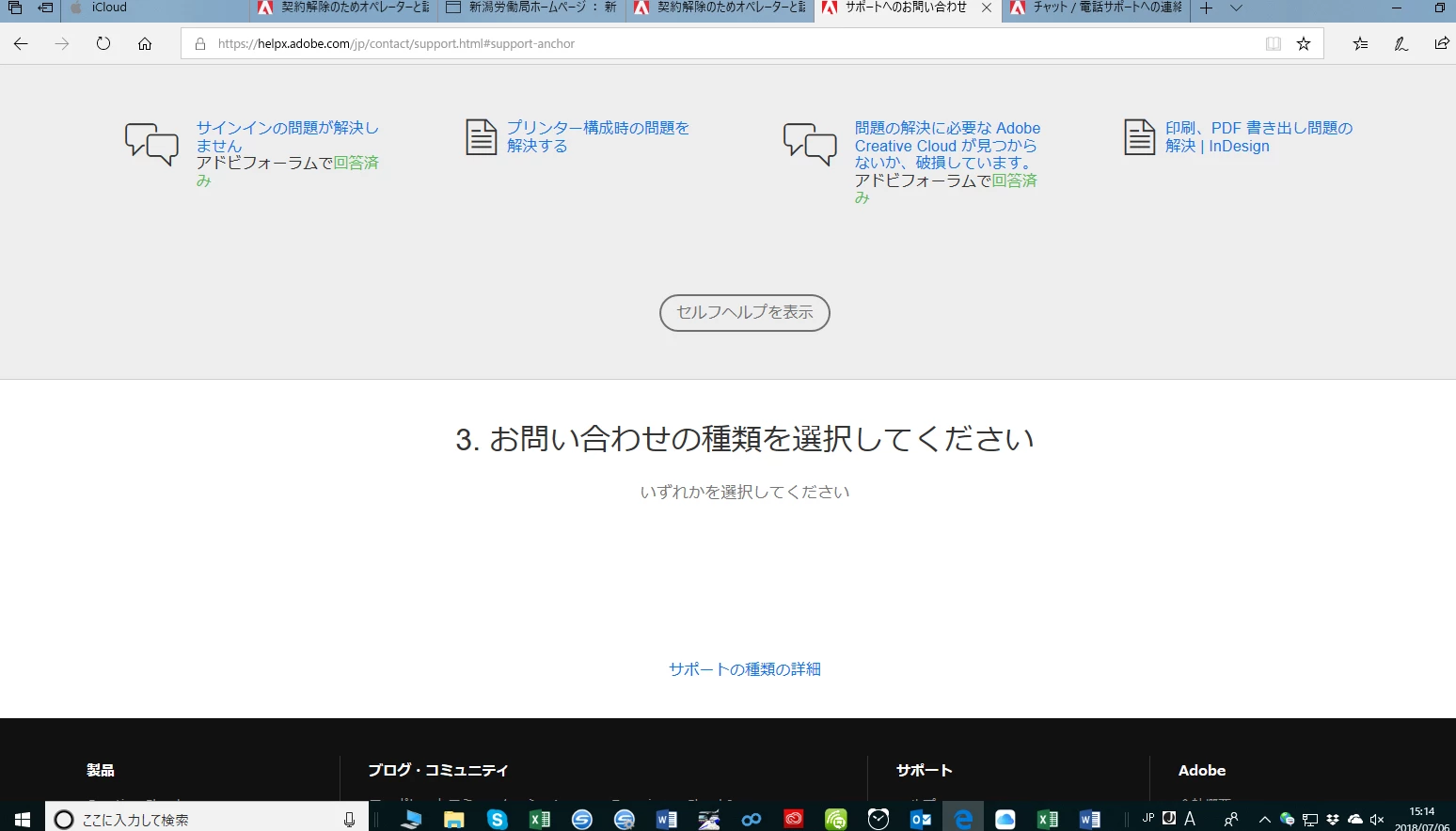Show tabs you've set aside

[15, 8]
